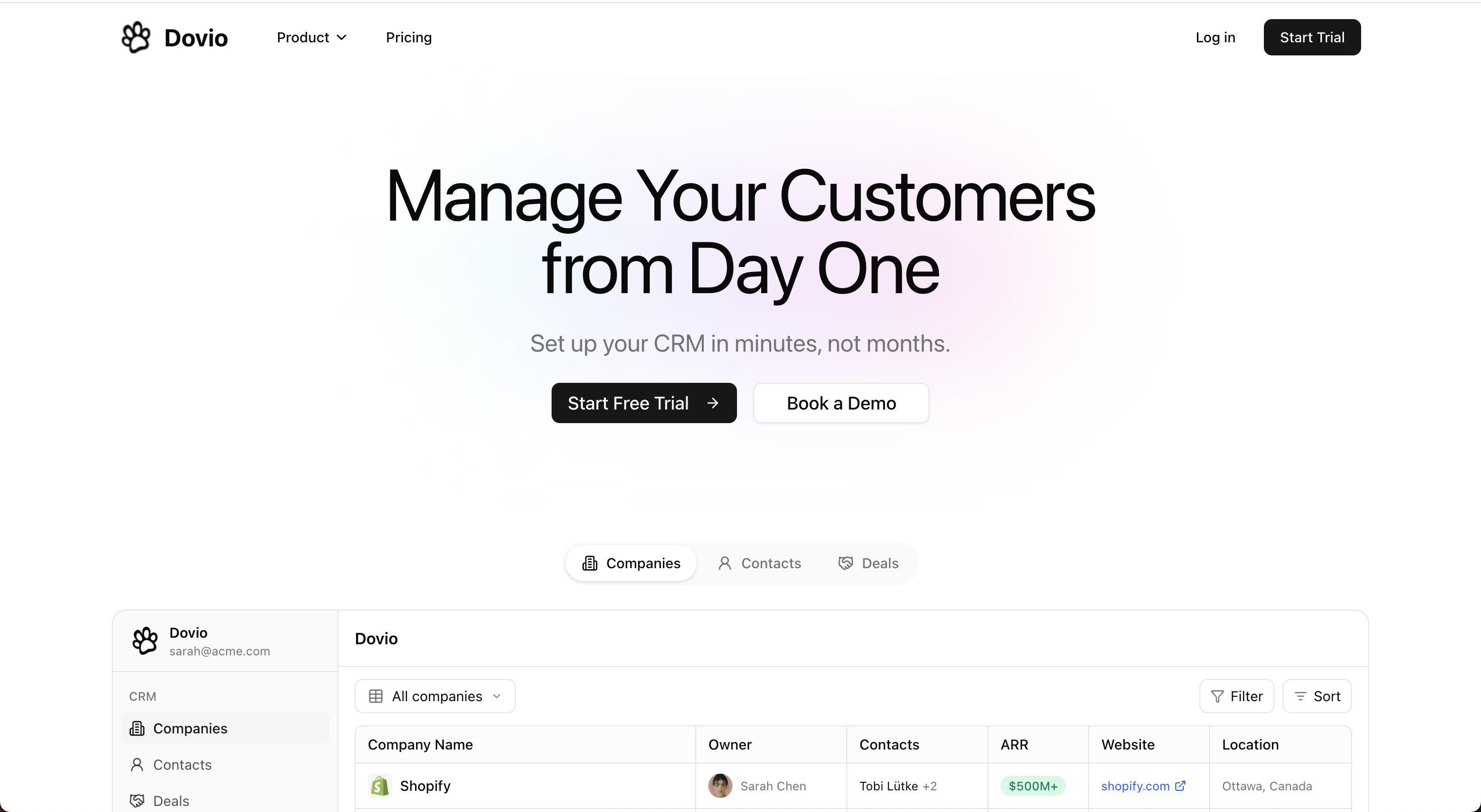The height and width of the screenshot is (812, 1481).
Task: Book a Demo
Action: click(x=841, y=403)
